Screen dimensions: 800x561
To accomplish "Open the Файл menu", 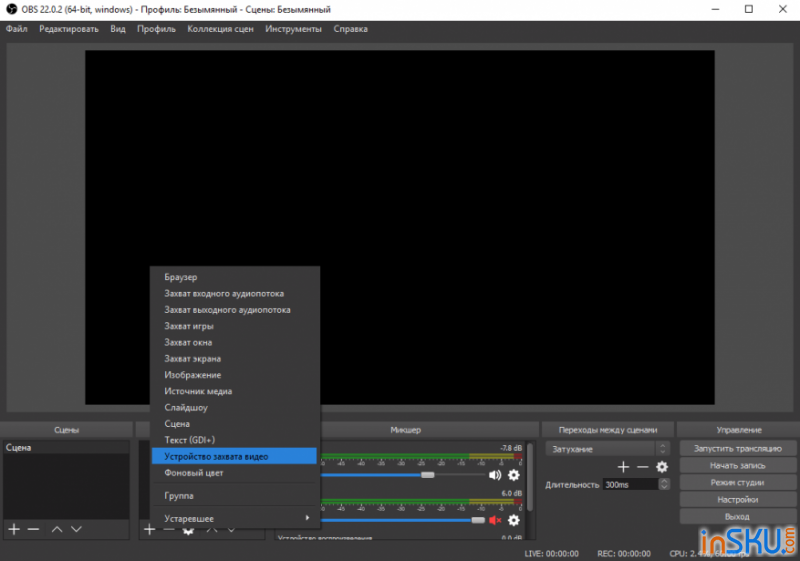I will 16,29.
